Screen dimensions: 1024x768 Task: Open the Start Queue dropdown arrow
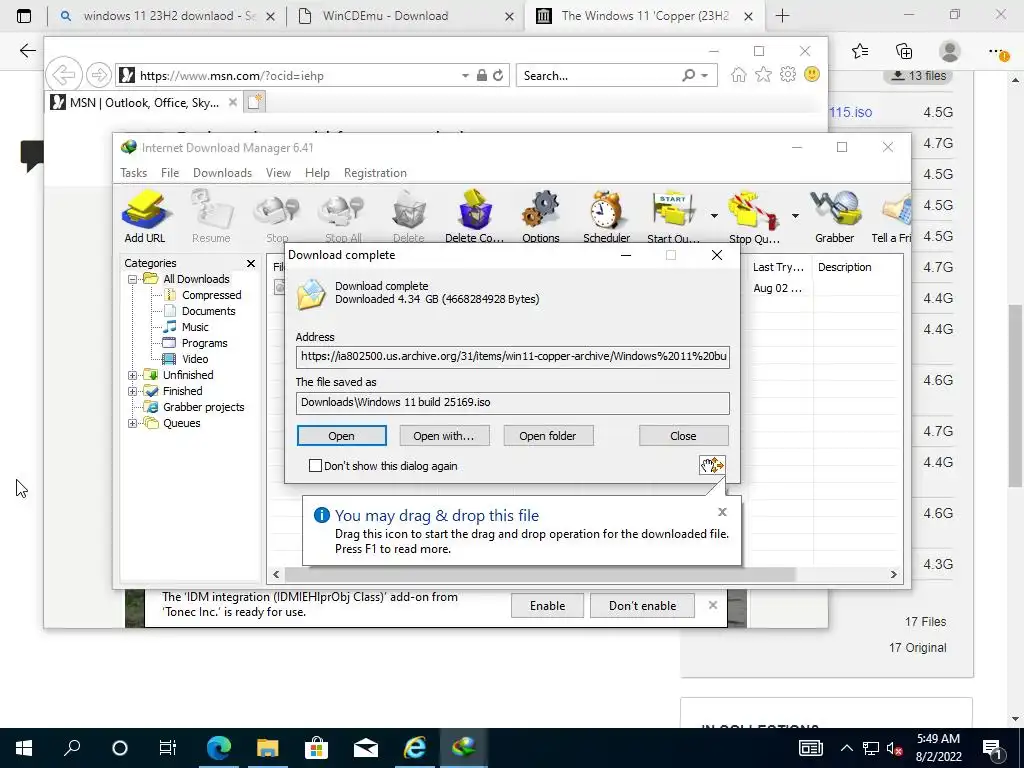(714, 216)
